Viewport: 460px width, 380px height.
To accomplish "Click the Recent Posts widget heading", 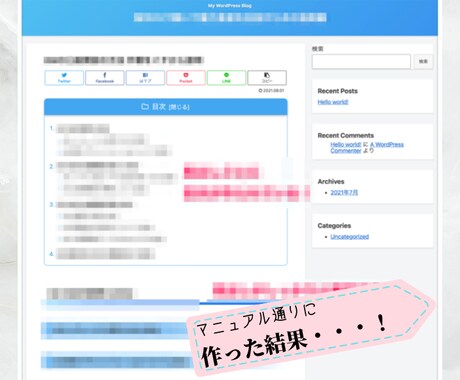I will click(337, 91).
